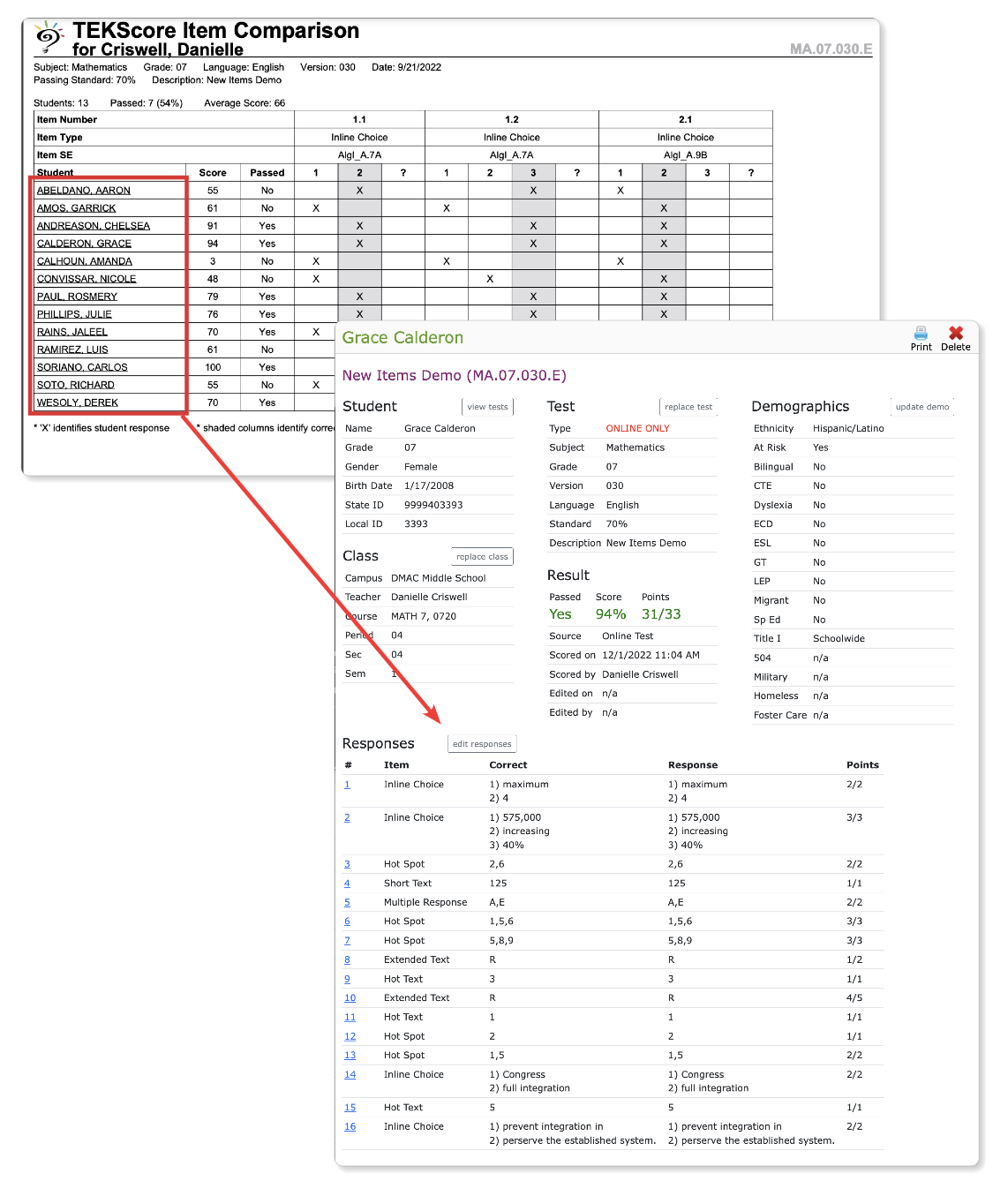The image size is (1008, 1181).
Task: Open response item 7 link
Action: (347, 941)
